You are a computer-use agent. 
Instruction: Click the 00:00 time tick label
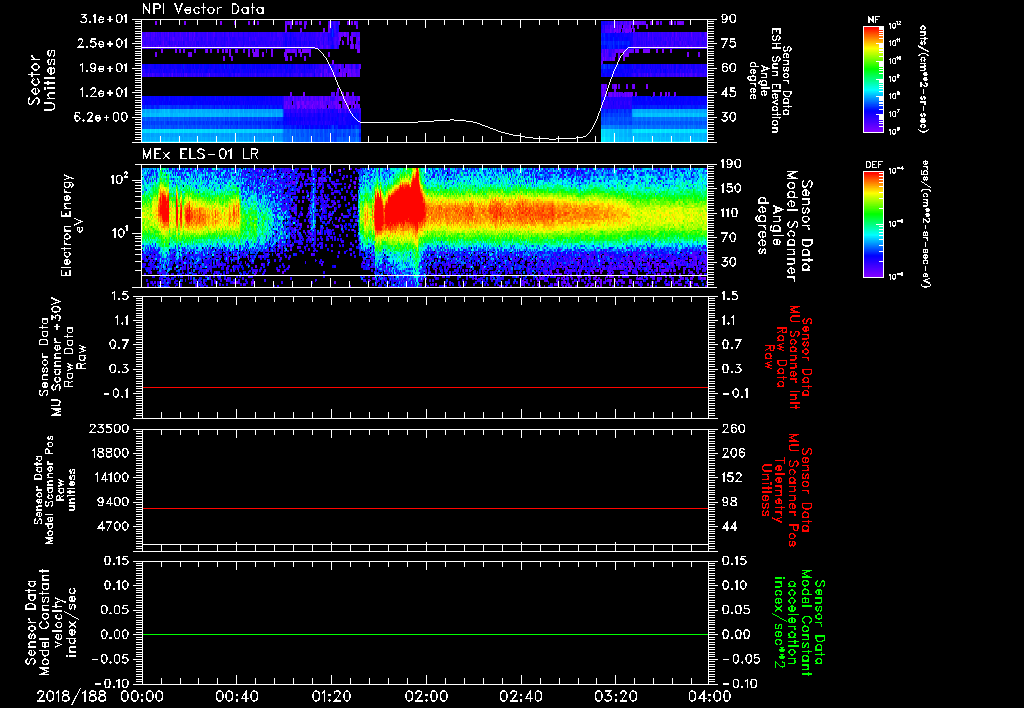pyautogui.click(x=142, y=696)
